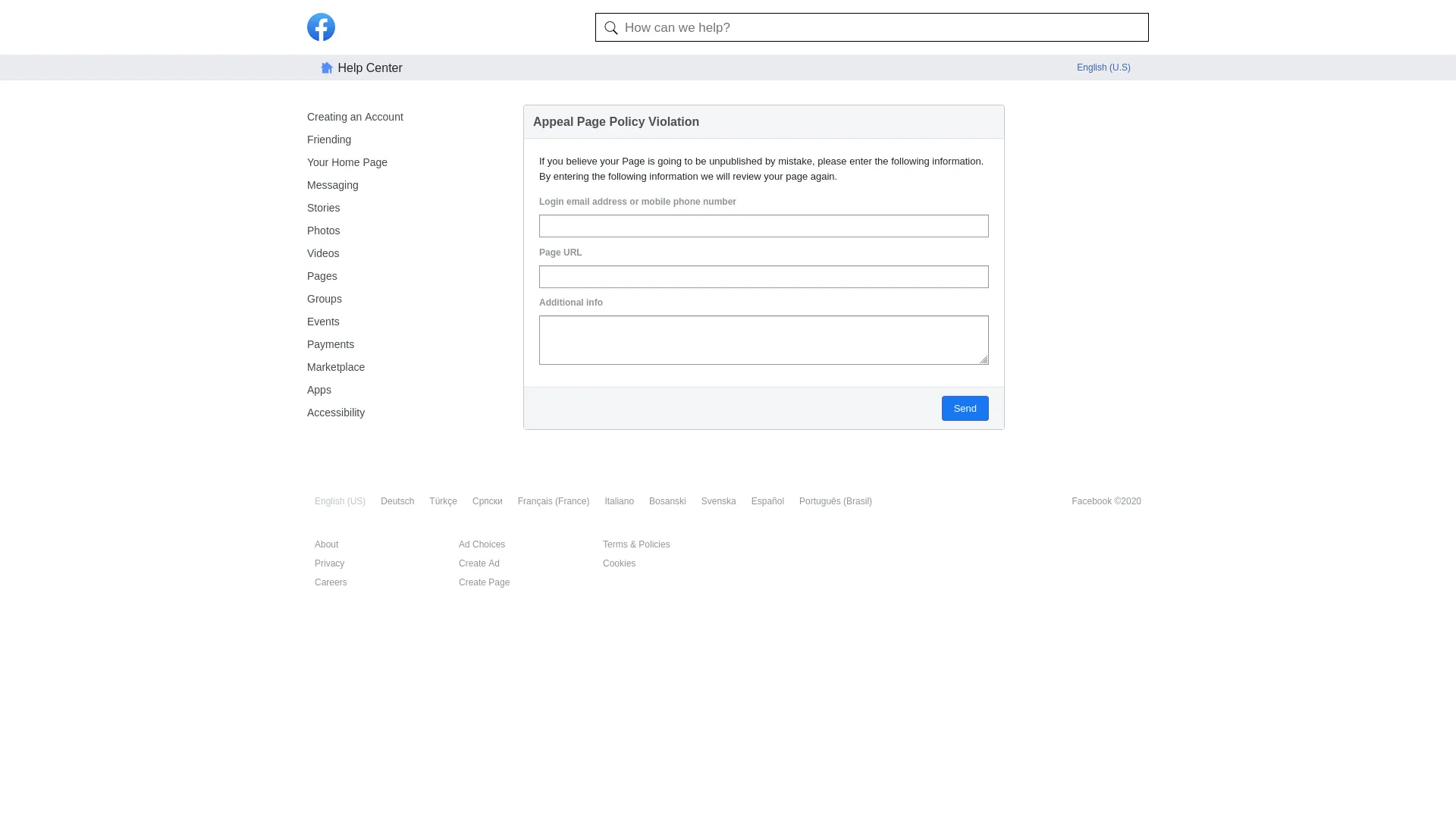Viewport: 1456px width, 819px height.
Task: Open the Cookies footer link
Action: point(619,563)
